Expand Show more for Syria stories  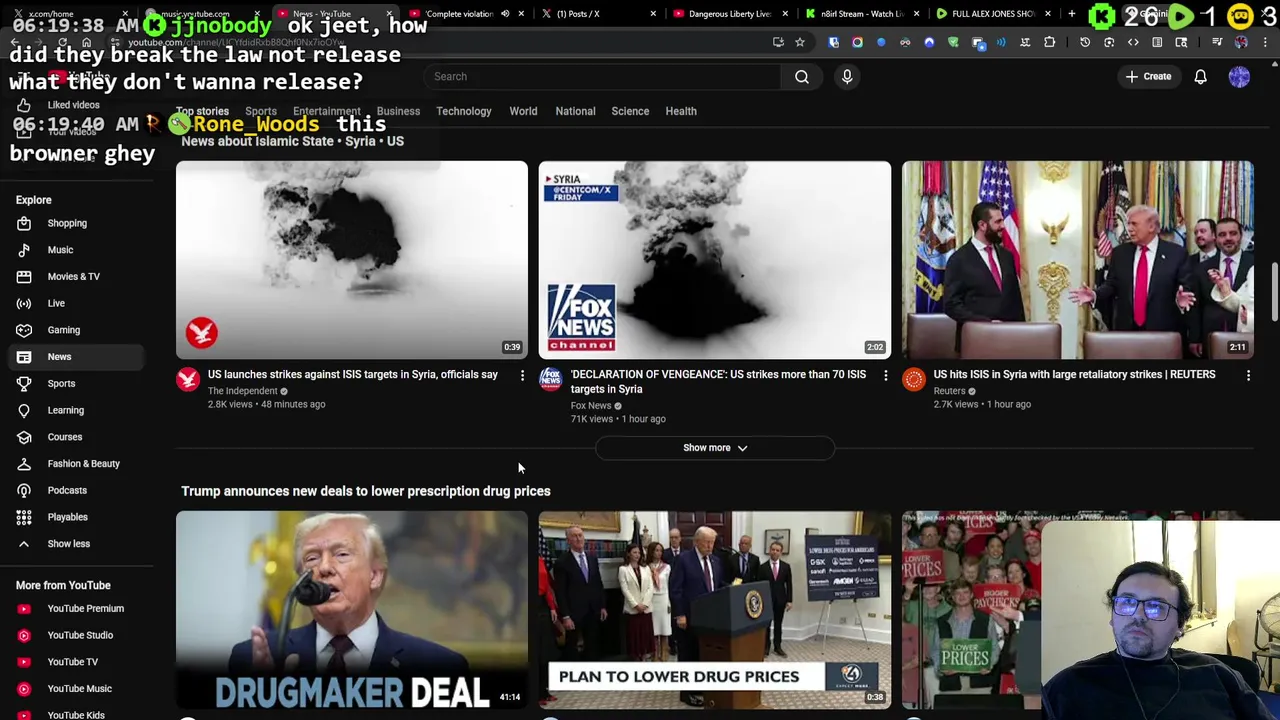point(715,448)
